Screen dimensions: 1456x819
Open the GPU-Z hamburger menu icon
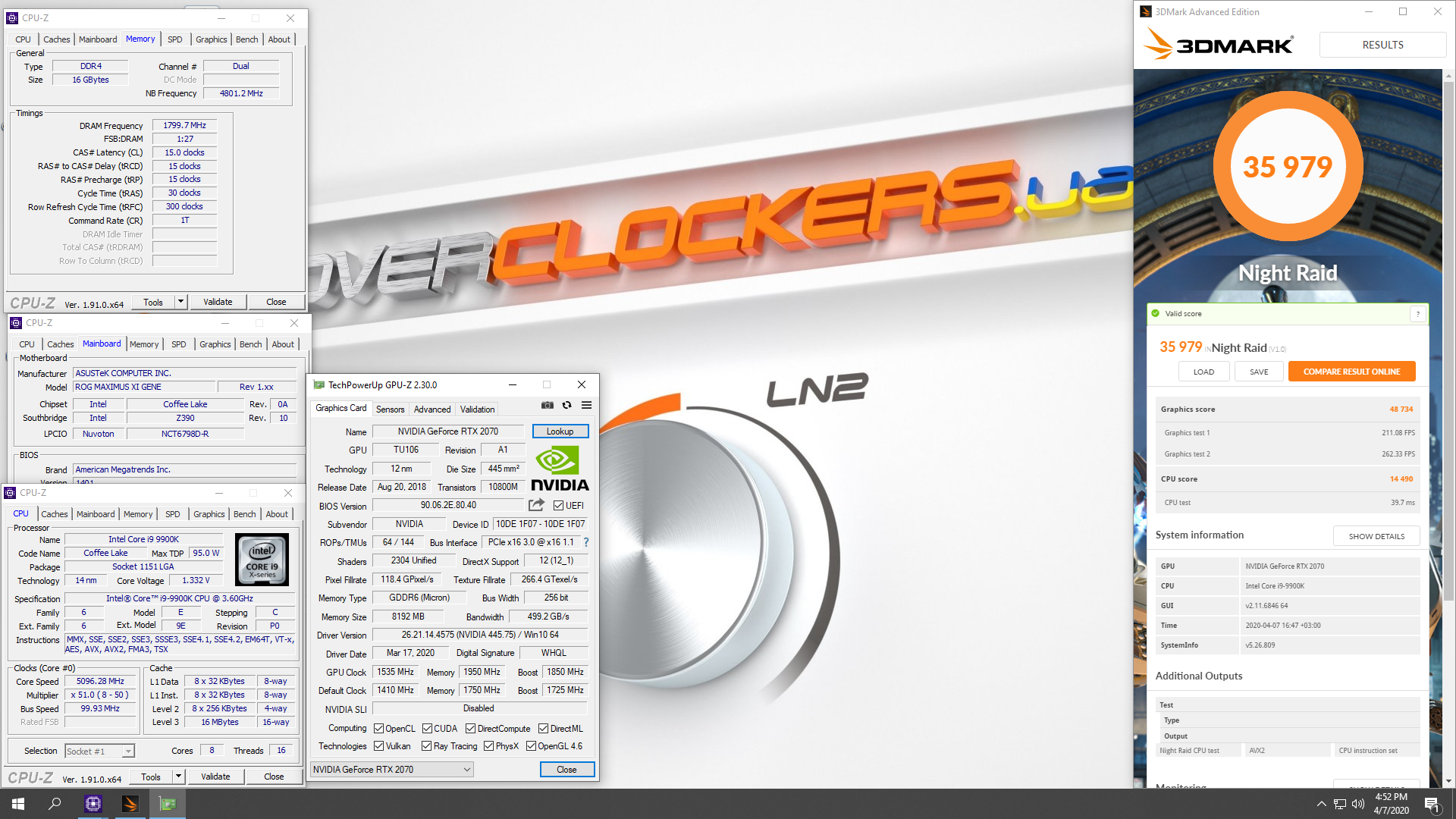click(x=586, y=405)
